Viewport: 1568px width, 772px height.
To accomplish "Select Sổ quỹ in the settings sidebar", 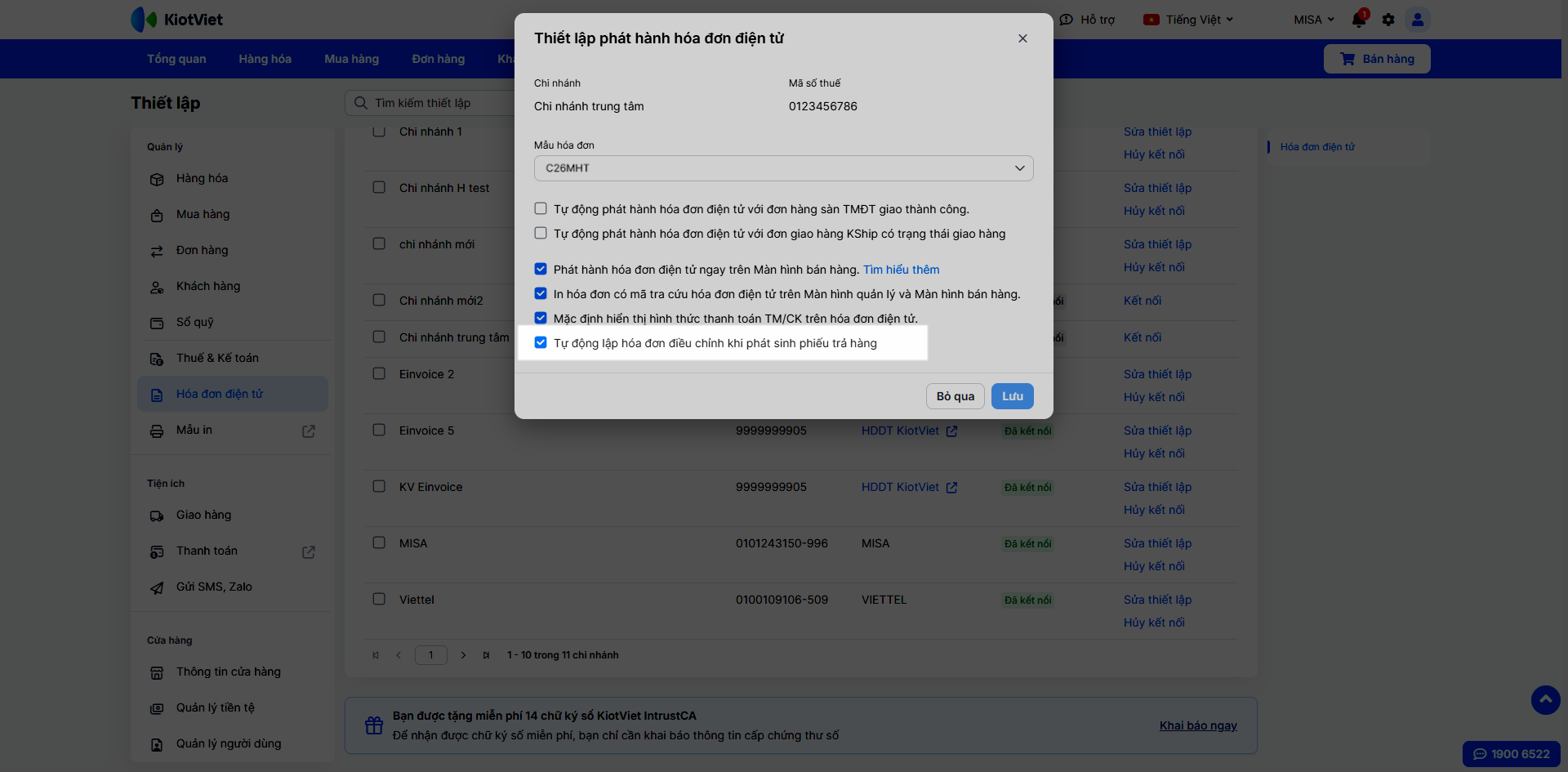I will tap(233, 322).
